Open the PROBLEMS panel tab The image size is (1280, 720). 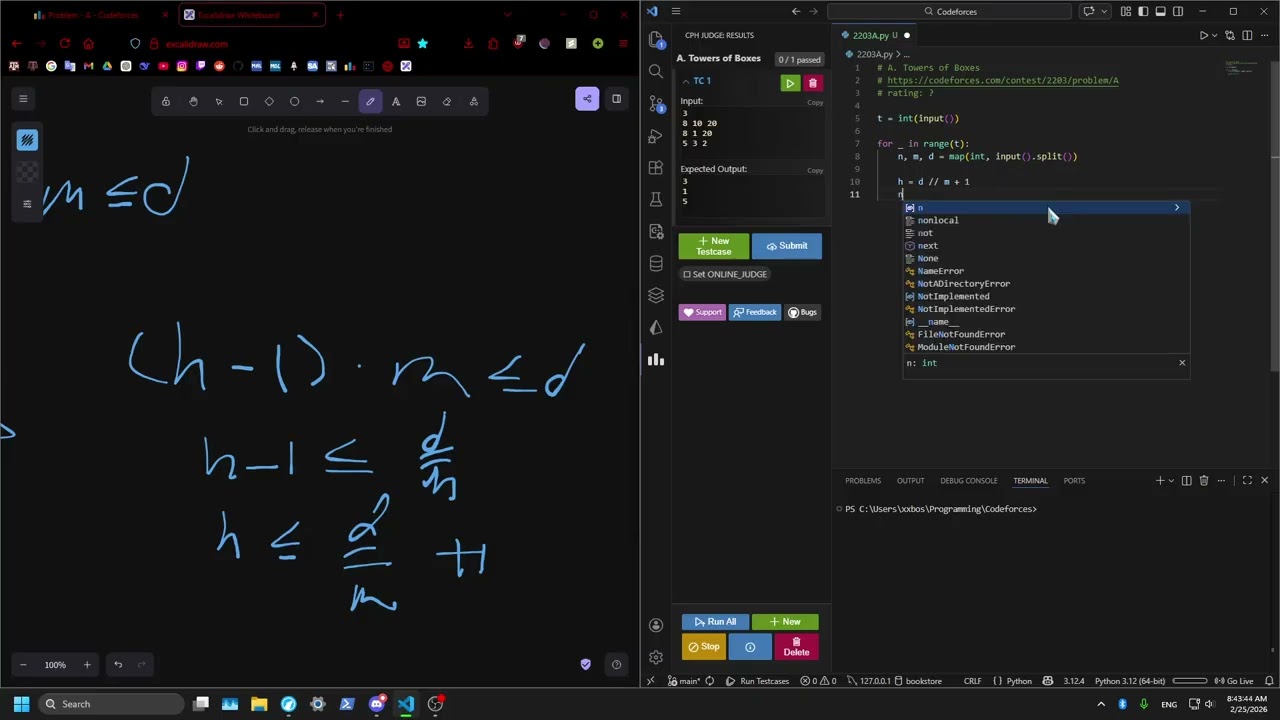click(863, 481)
